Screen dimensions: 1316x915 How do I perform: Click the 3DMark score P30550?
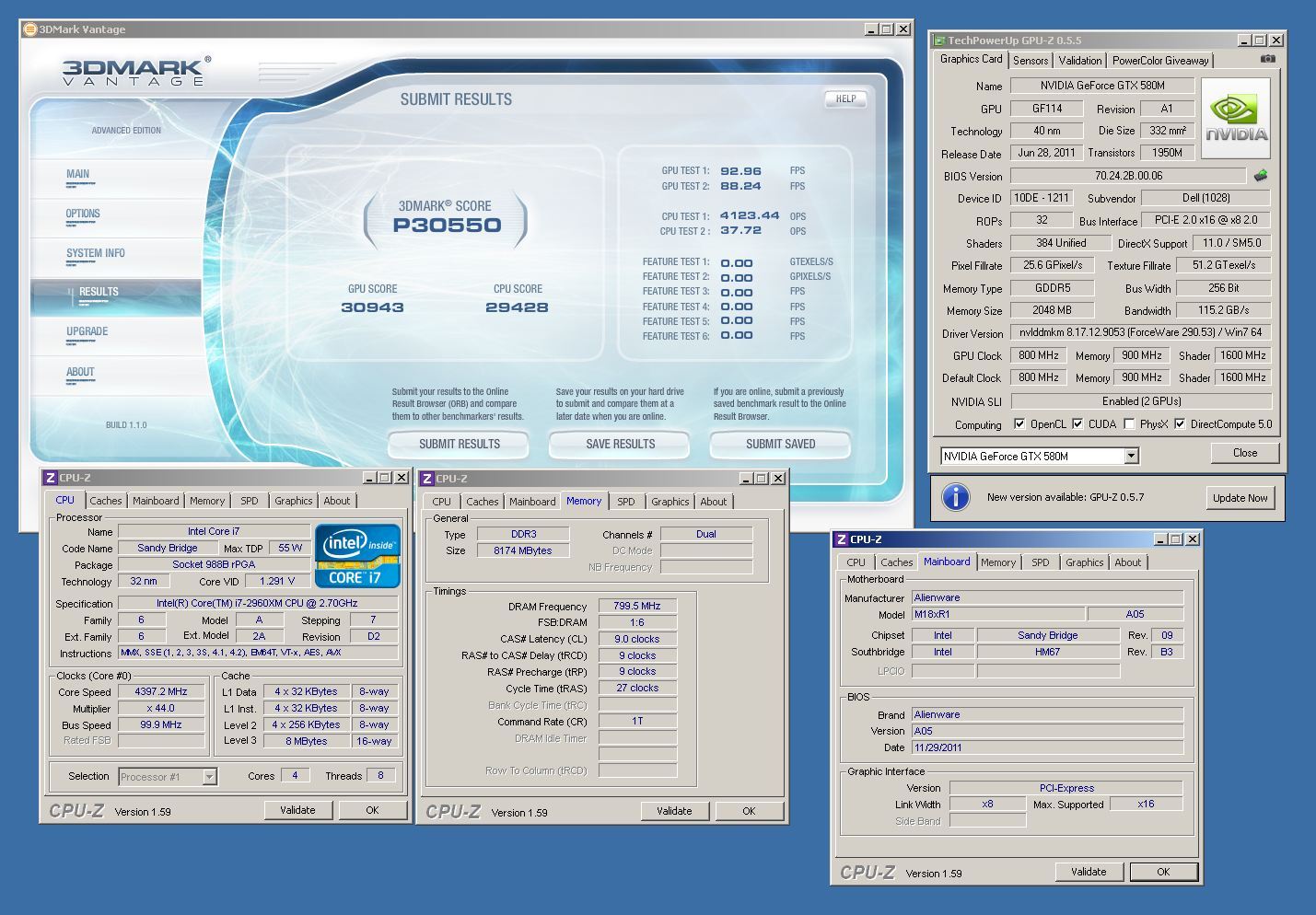click(447, 226)
